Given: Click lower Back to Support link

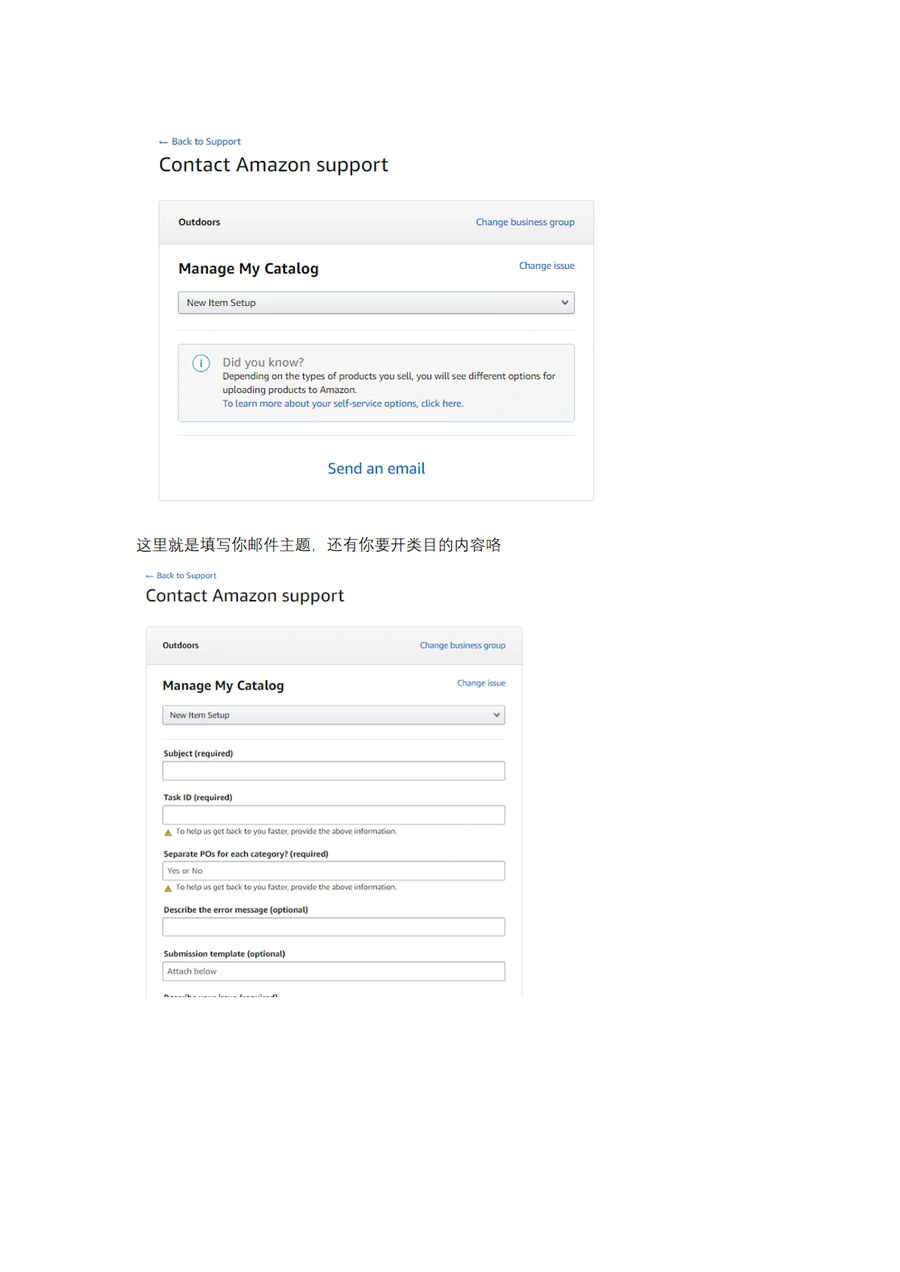Looking at the screenshot, I should tap(181, 576).
